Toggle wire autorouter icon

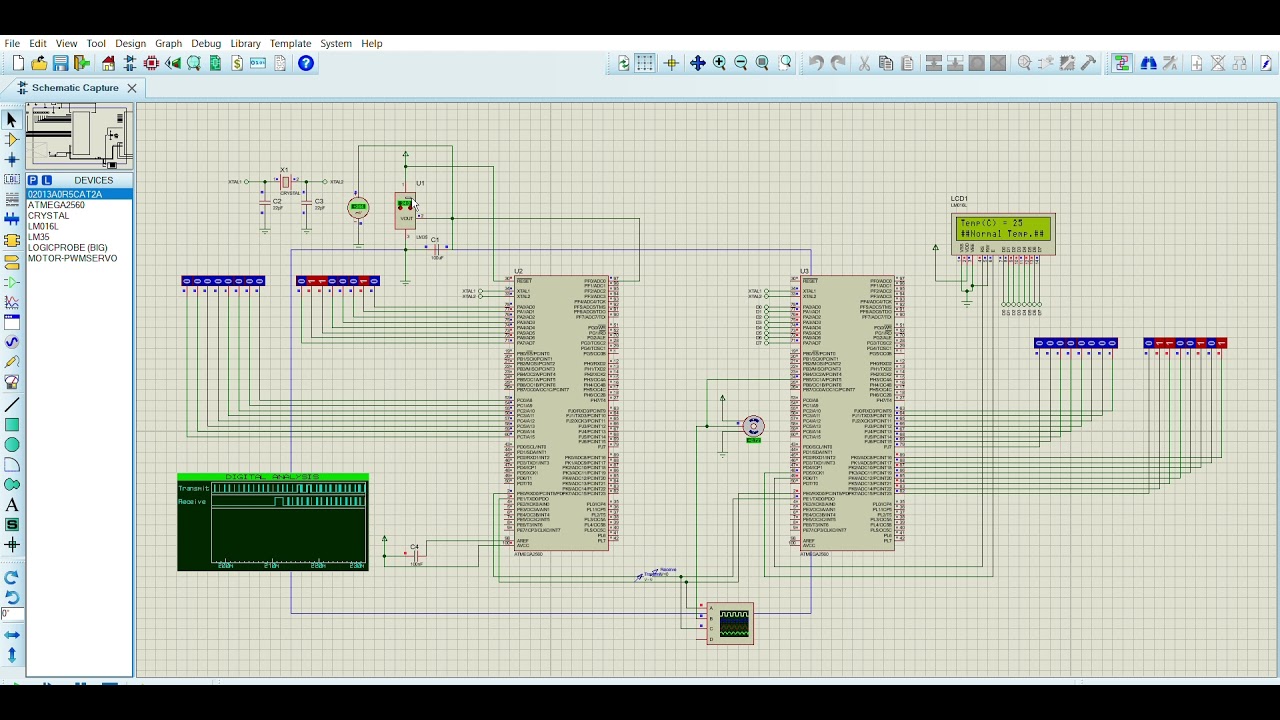tap(1122, 63)
